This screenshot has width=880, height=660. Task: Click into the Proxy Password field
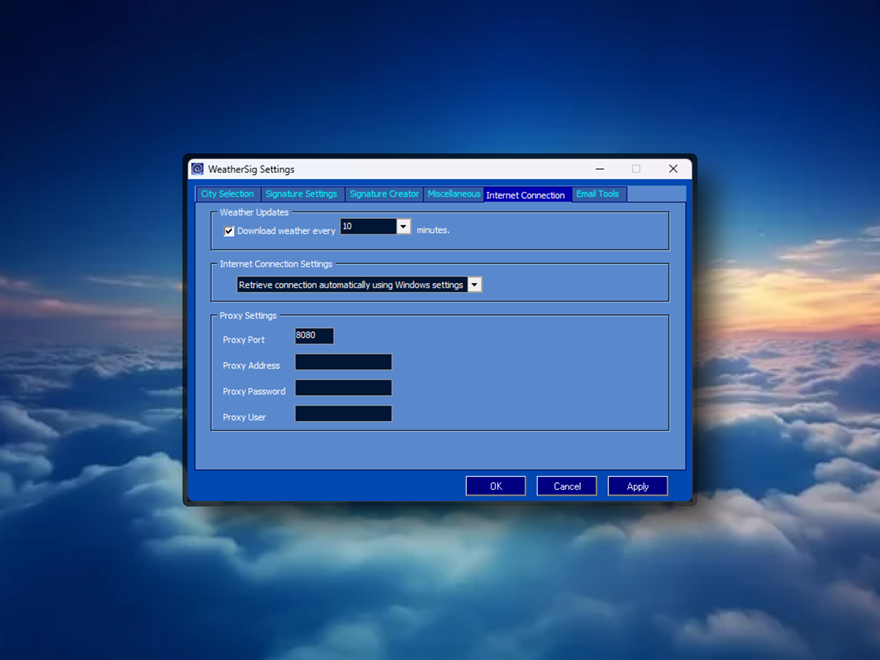click(343, 388)
